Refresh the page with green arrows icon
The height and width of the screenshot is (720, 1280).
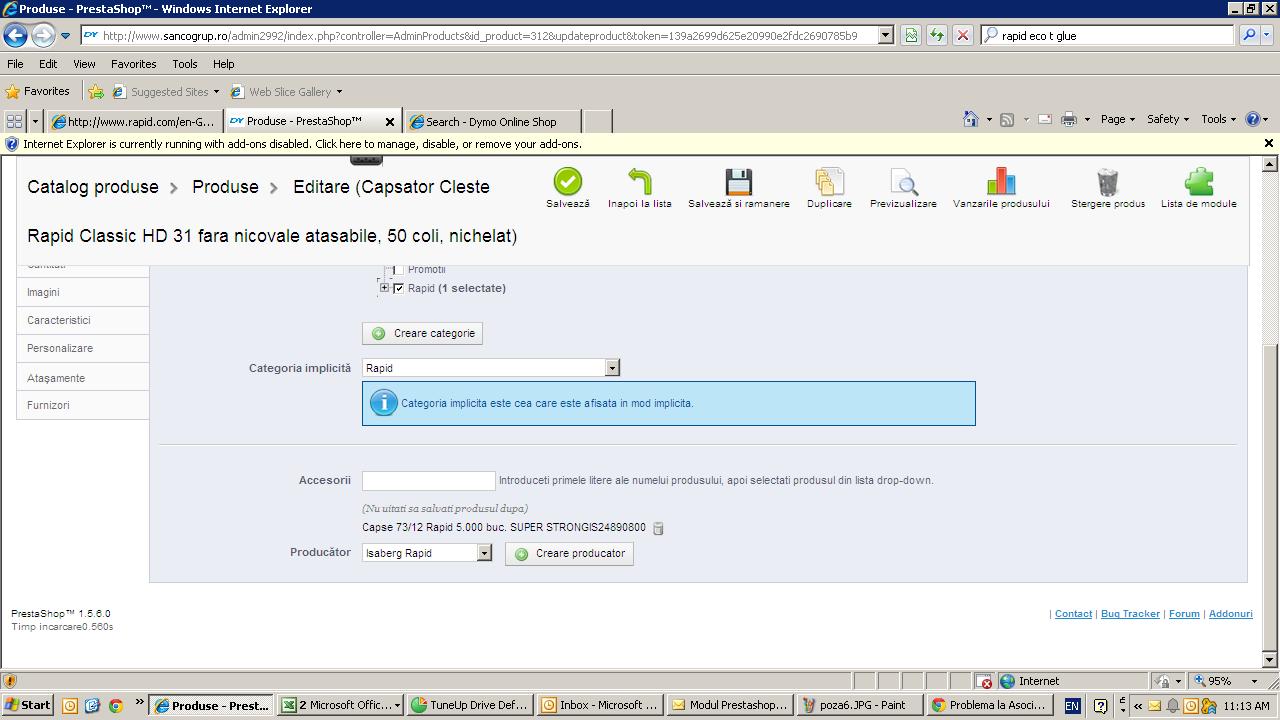[x=937, y=35]
